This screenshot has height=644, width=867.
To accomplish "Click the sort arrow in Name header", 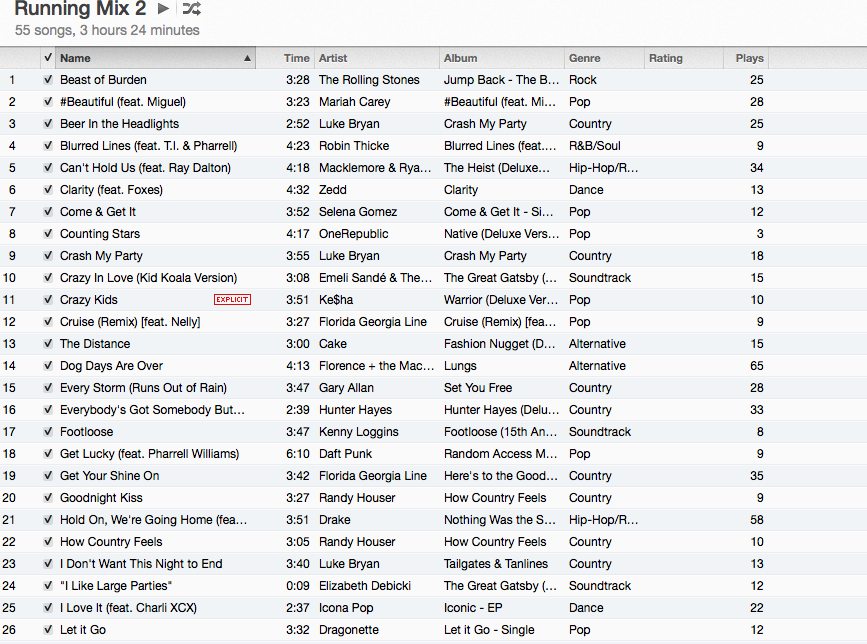I will 248,58.
